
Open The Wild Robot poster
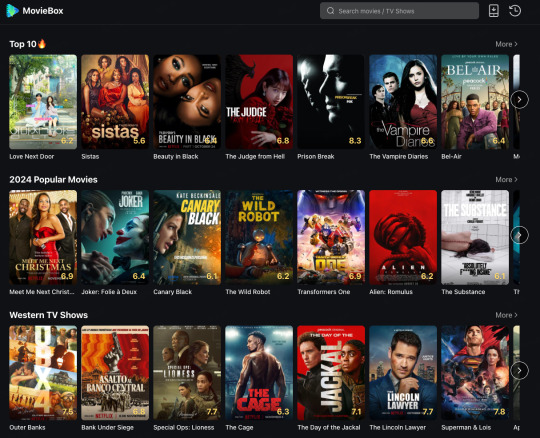click(x=259, y=237)
